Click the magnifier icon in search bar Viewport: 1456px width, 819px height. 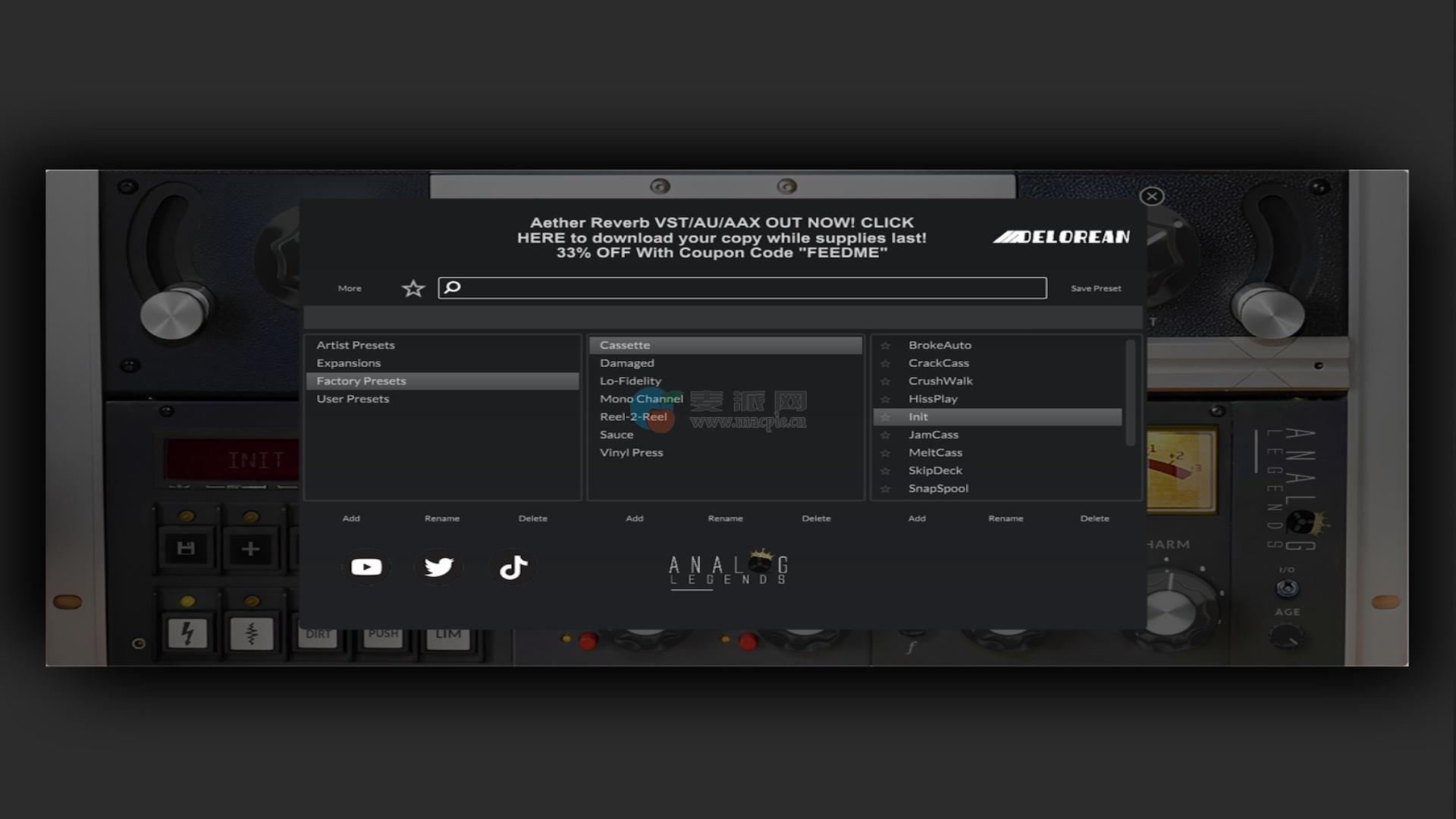click(x=453, y=287)
